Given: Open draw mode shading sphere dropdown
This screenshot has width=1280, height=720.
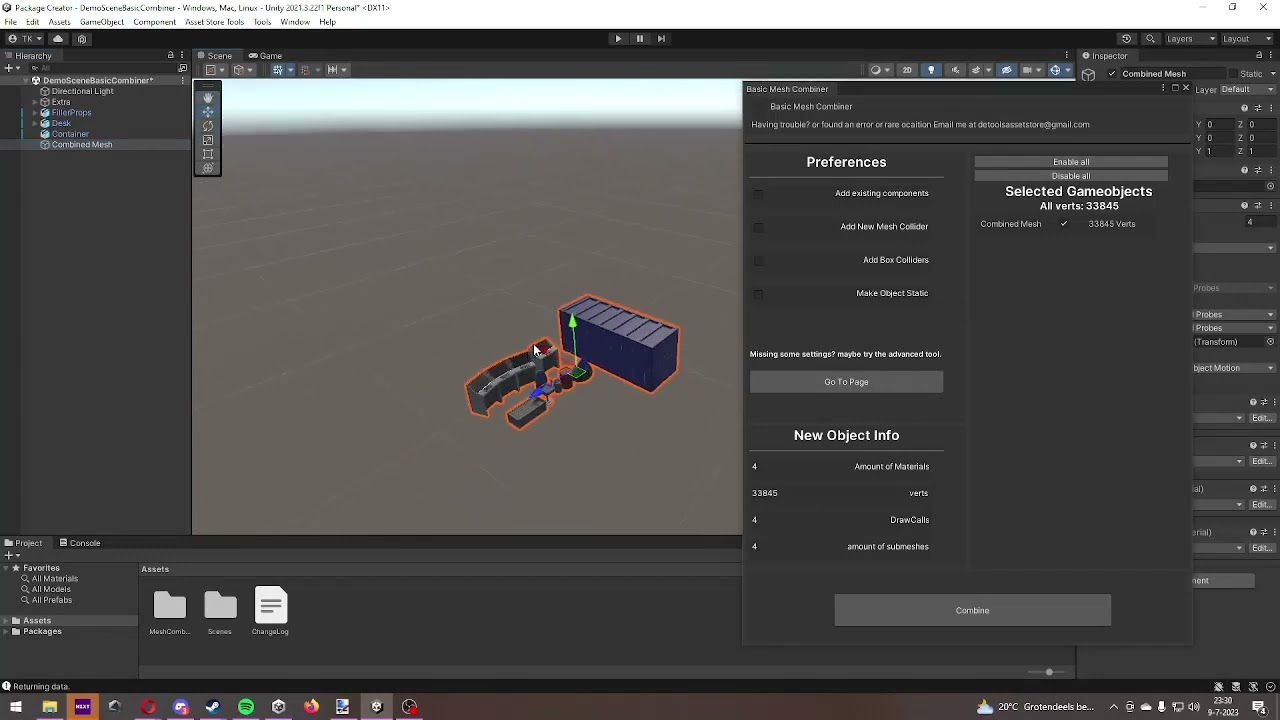Looking at the screenshot, I should click(x=878, y=70).
